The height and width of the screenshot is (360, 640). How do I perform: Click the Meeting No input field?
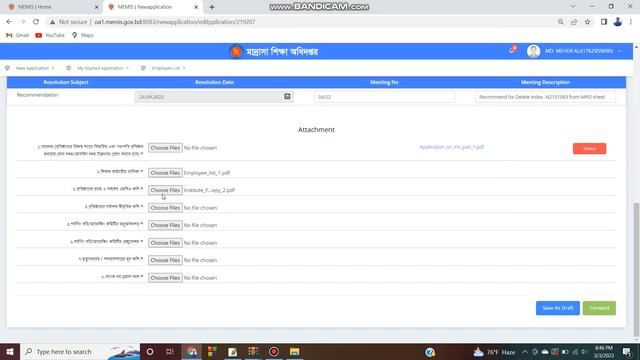click(384, 97)
